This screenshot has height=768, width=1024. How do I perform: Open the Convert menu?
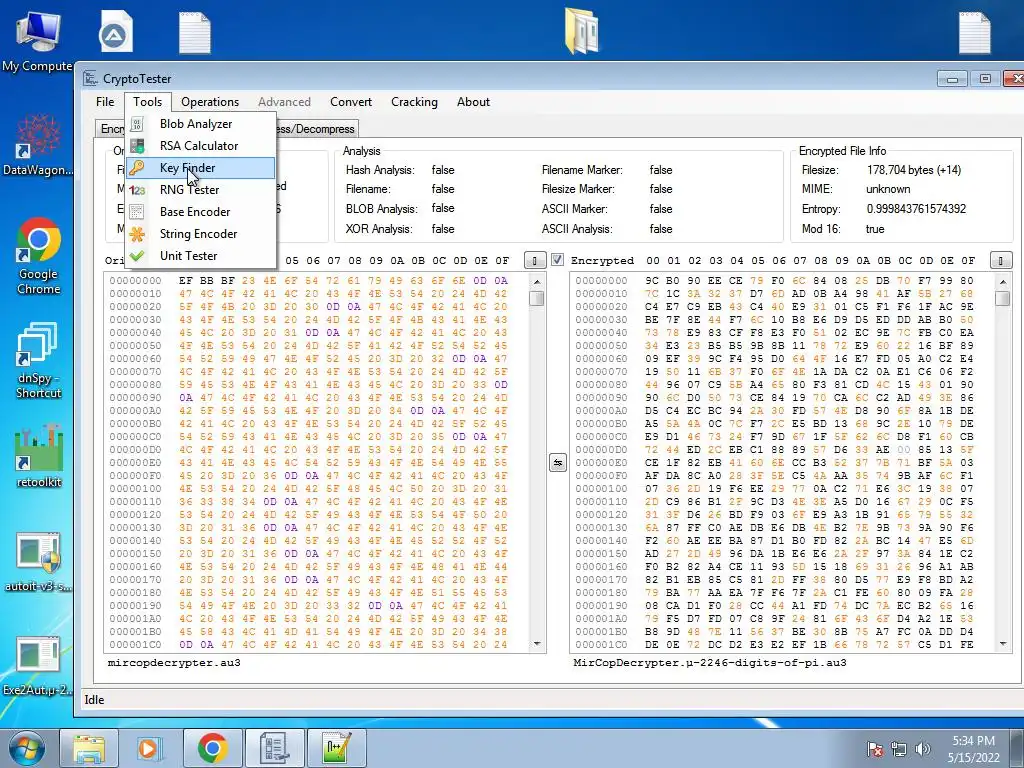pyautogui.click(x=351, y=102)
